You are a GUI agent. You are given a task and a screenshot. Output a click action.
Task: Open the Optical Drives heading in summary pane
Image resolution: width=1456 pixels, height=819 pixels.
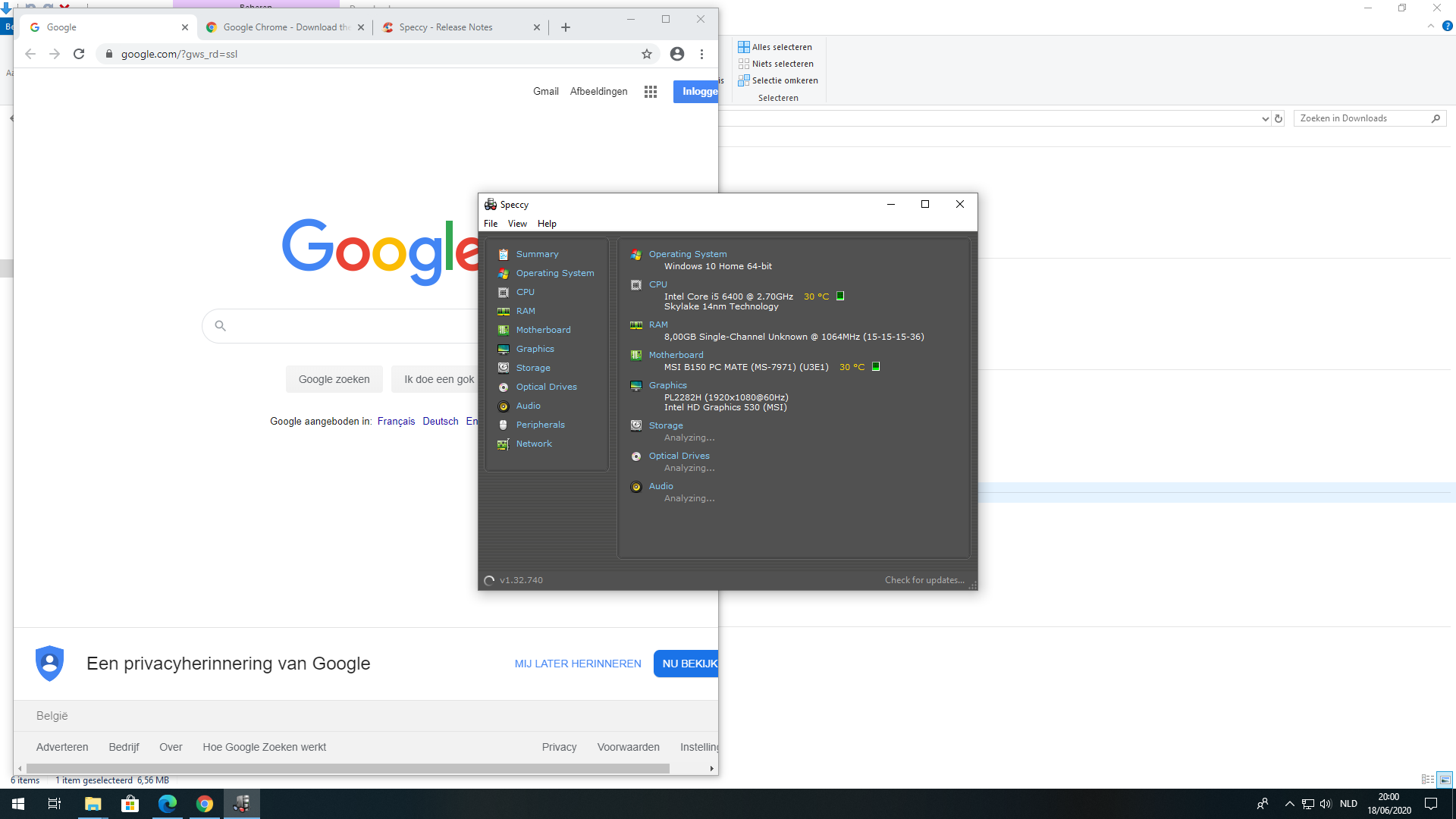[679, 456]
